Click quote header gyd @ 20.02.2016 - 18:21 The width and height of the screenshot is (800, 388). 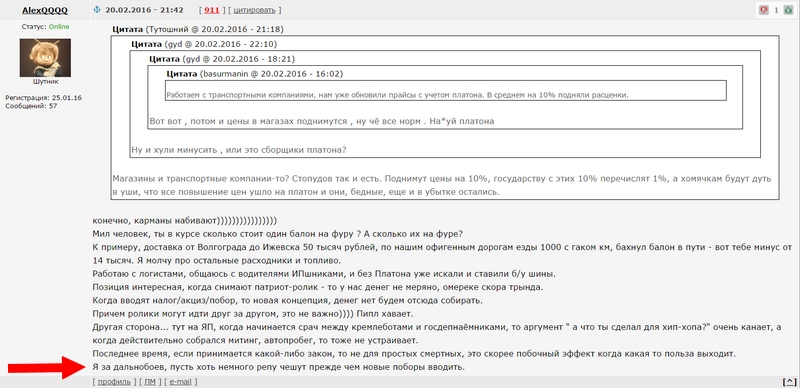(222, 59)
